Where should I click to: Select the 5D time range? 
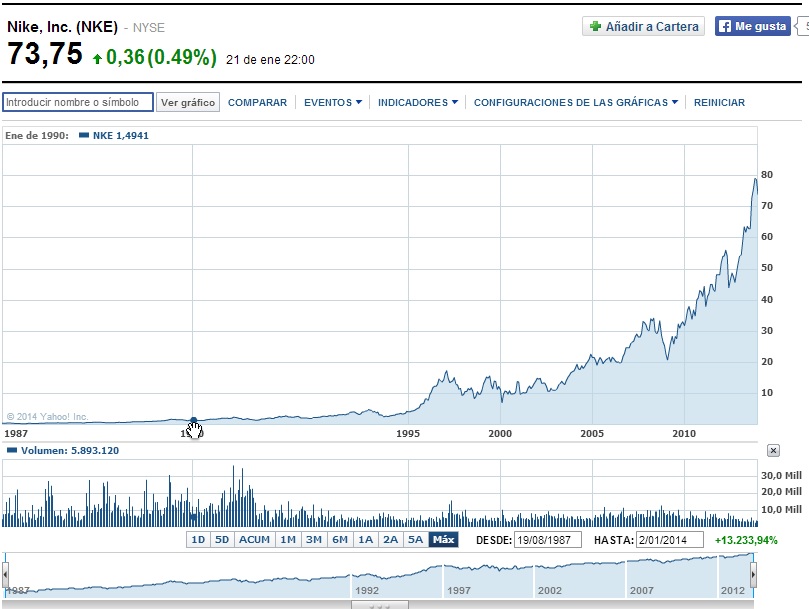point(222,540)
